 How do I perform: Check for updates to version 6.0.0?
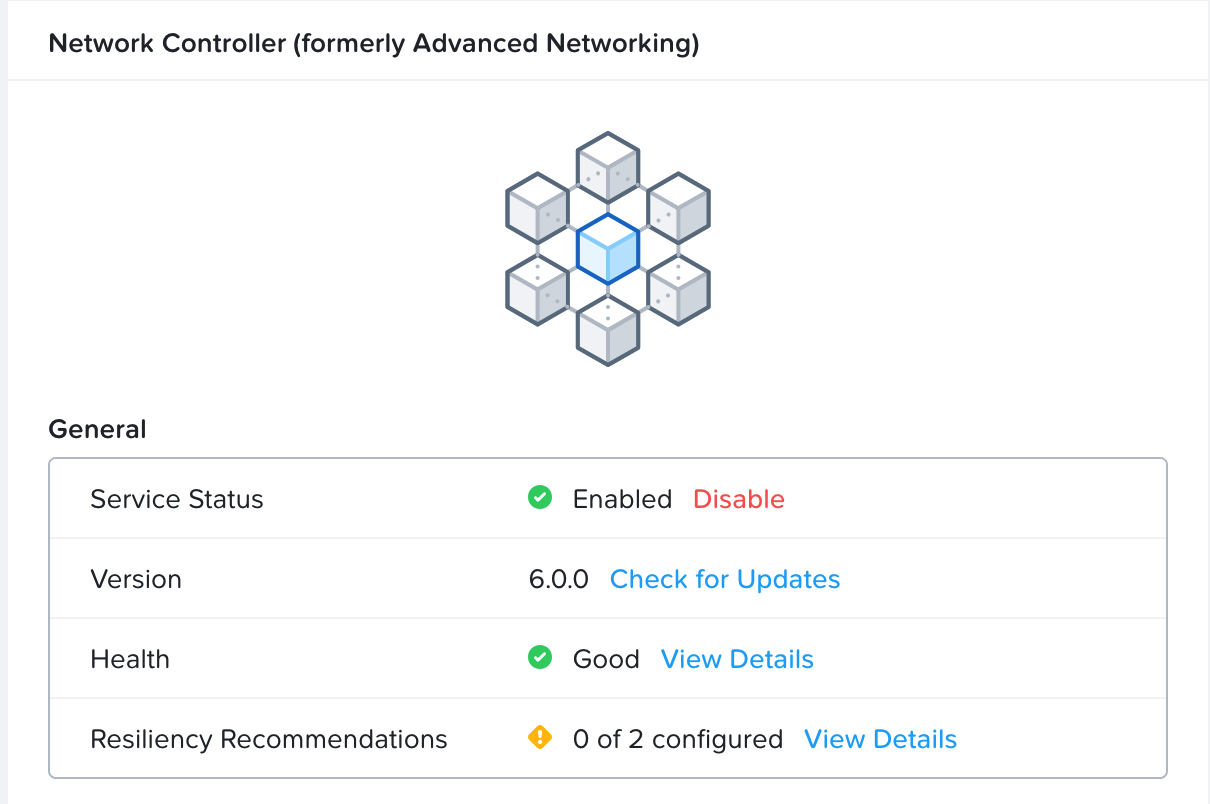pos(724,578)
